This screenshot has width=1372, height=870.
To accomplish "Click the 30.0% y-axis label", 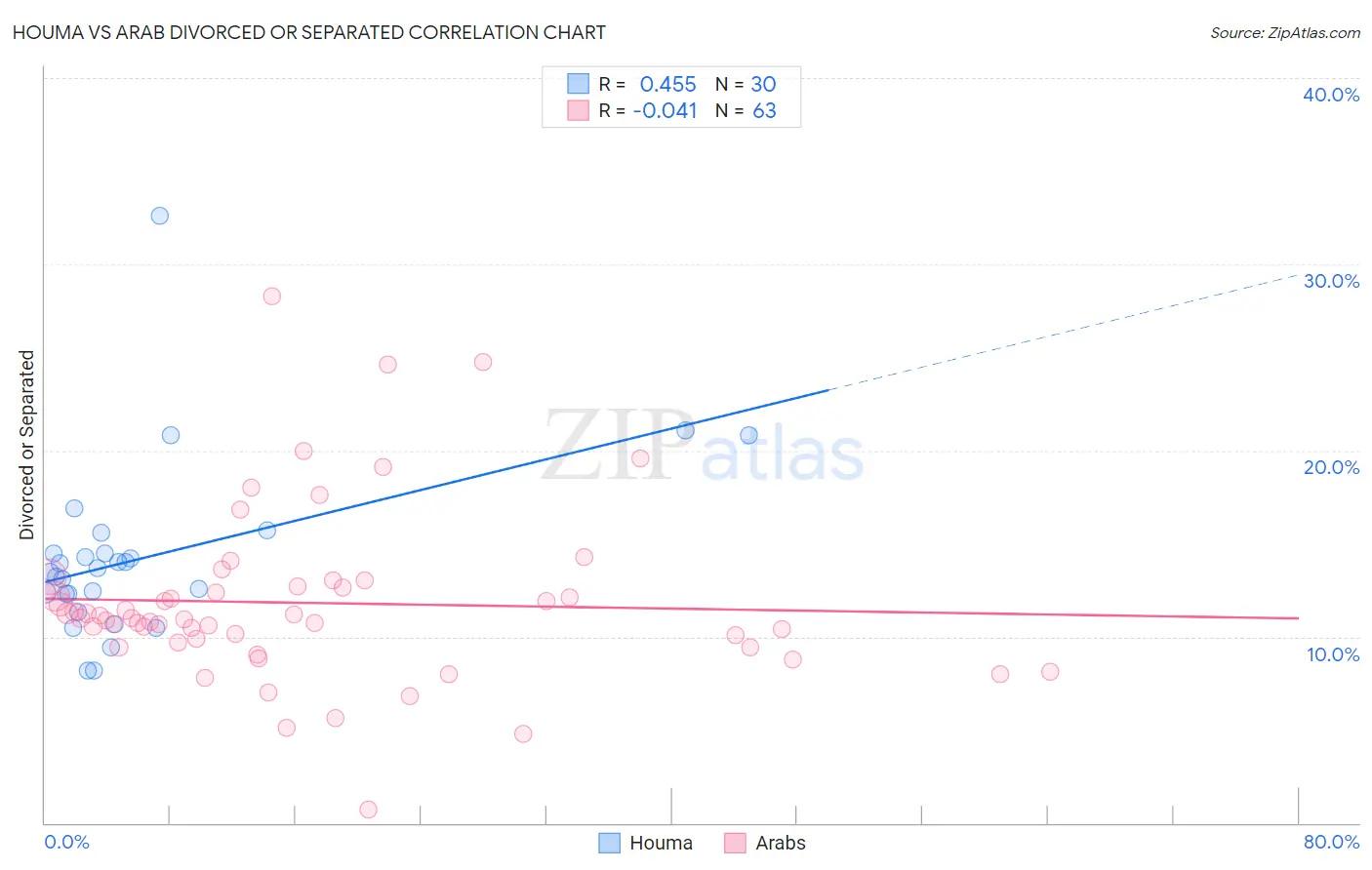I will pyautogui.click(x=1331, y=281).
